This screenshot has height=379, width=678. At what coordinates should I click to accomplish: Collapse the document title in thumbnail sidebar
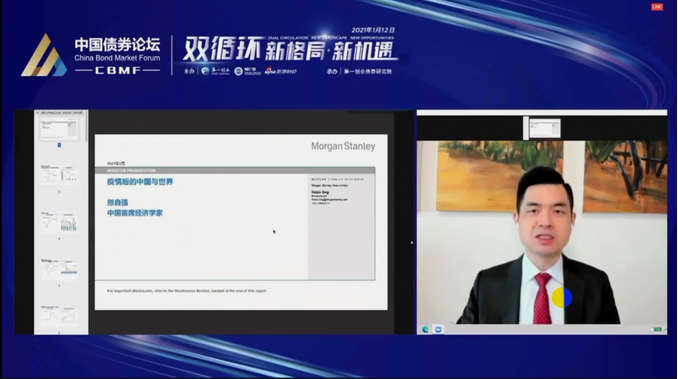pos(38,112)
